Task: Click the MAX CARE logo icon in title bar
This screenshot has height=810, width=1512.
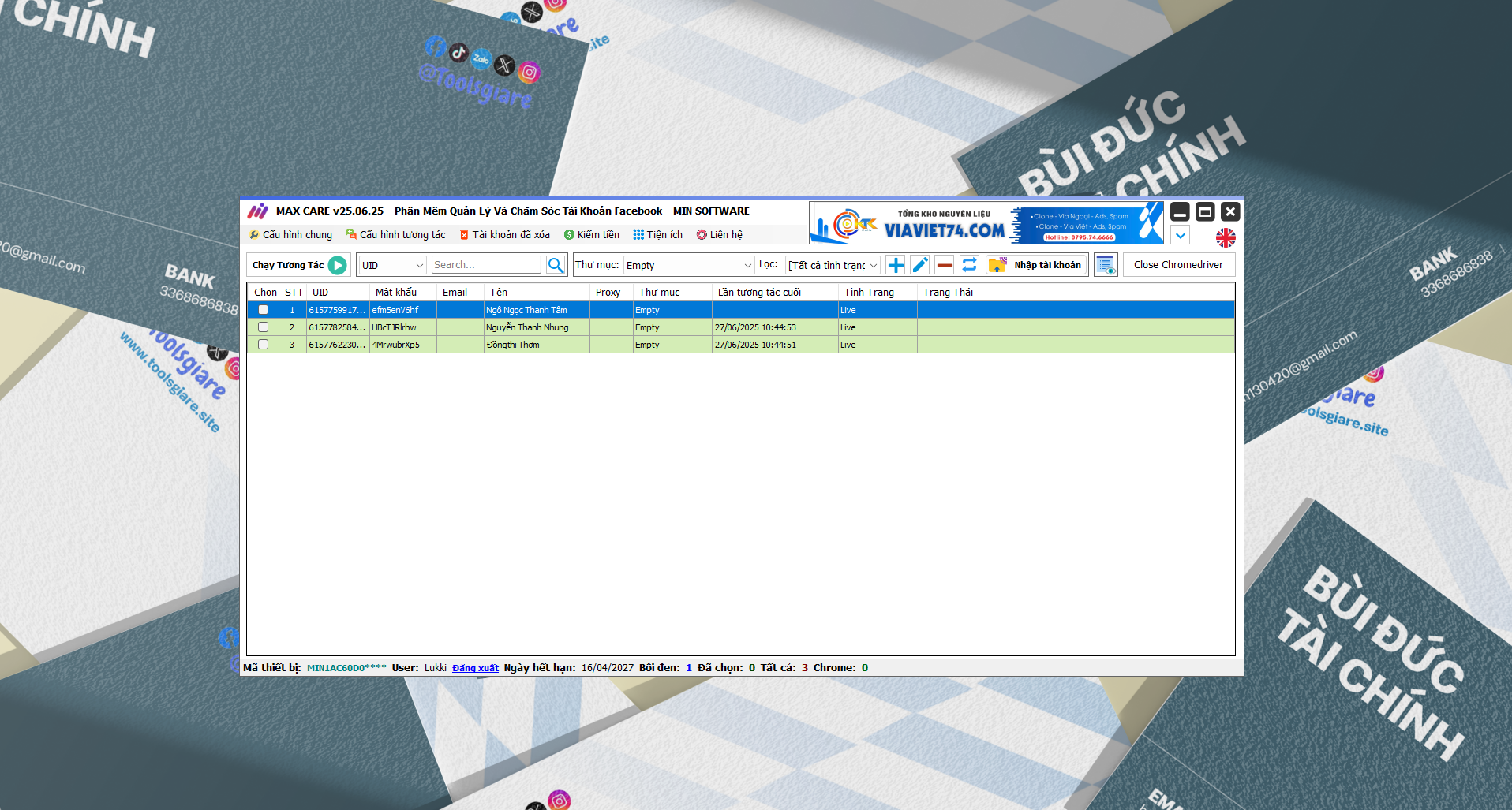Action: coord(258,211)
